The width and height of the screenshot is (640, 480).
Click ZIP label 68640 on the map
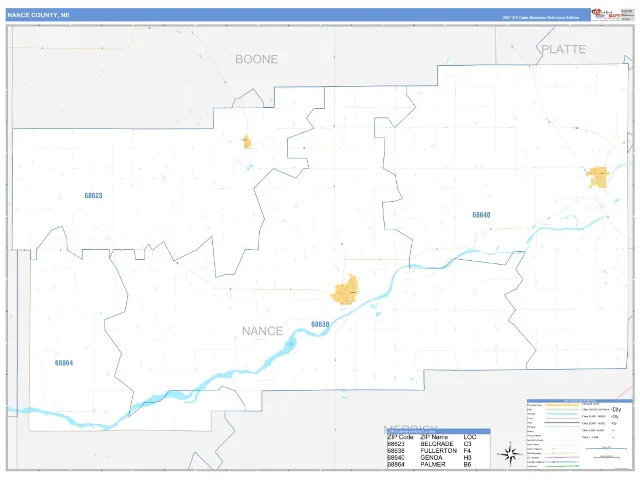(x=481, y=215)
